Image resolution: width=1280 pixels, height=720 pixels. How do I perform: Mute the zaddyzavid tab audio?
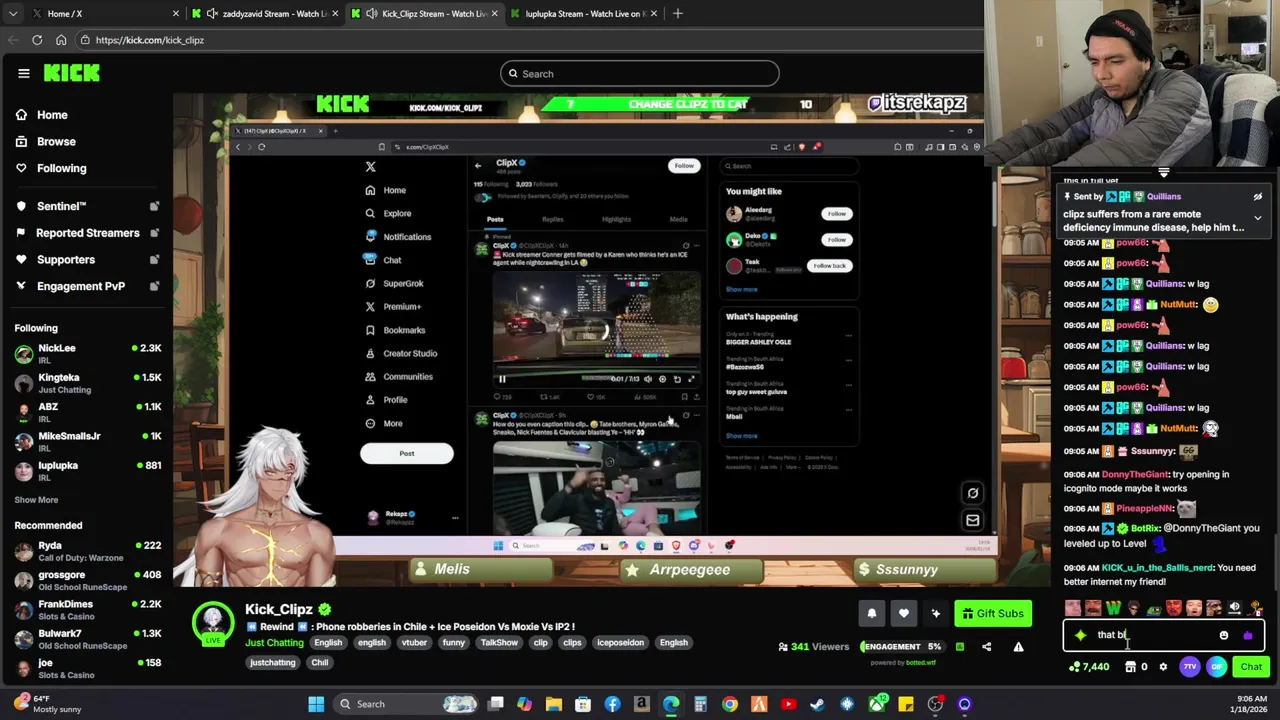click(212, 14)
